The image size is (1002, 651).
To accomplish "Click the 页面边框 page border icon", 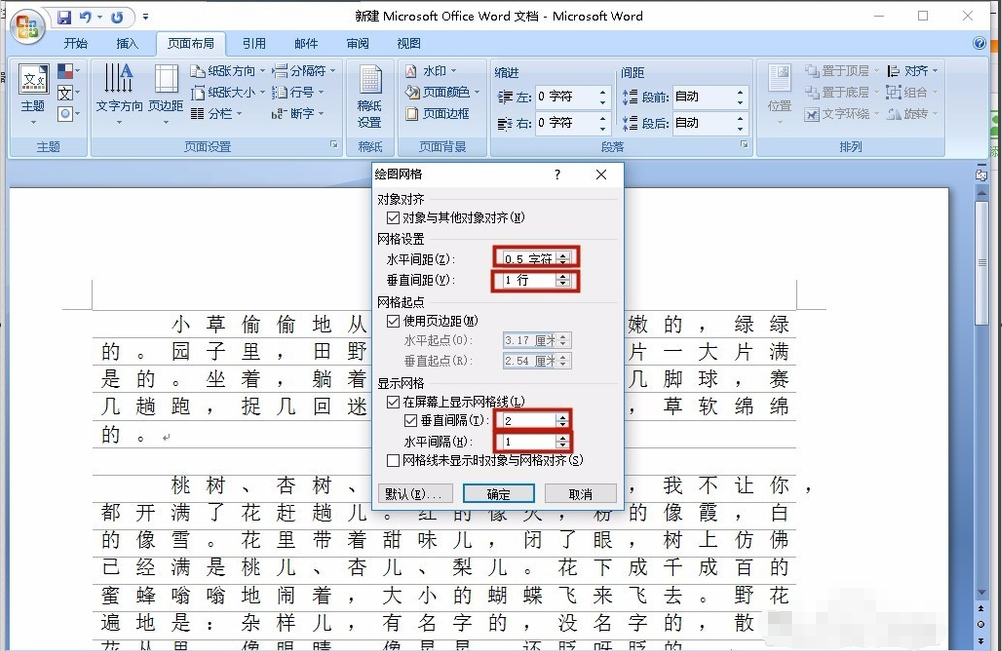I will [x=438, y=114].
